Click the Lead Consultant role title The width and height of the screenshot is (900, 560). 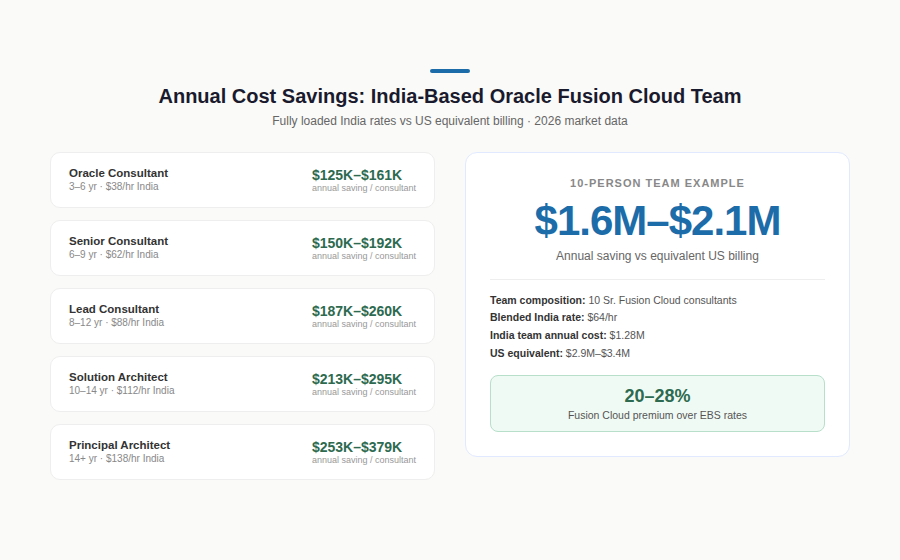coord(114,309)
